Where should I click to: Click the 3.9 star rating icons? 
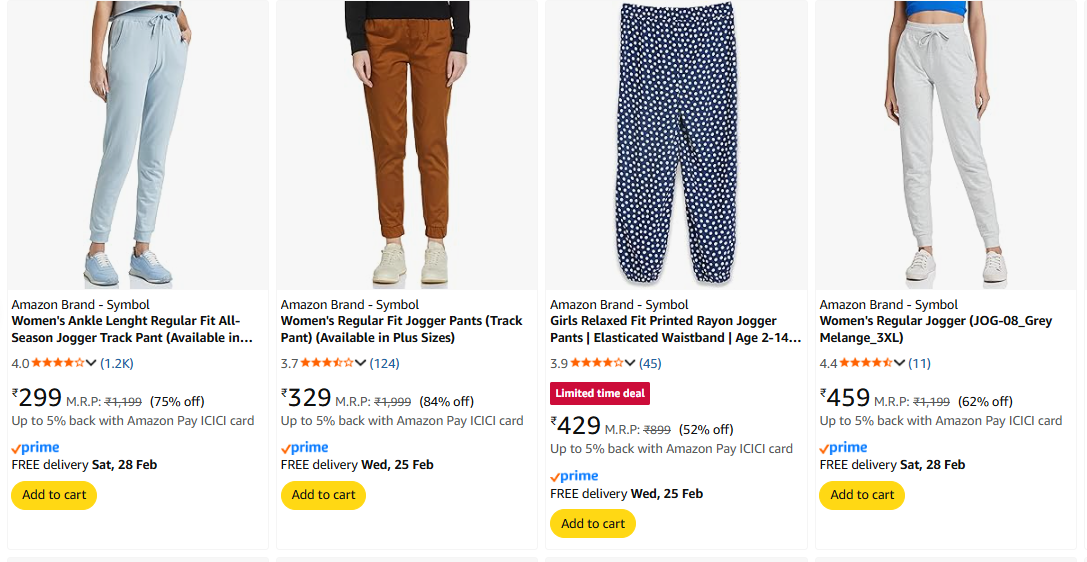click(x=597, y=363)
